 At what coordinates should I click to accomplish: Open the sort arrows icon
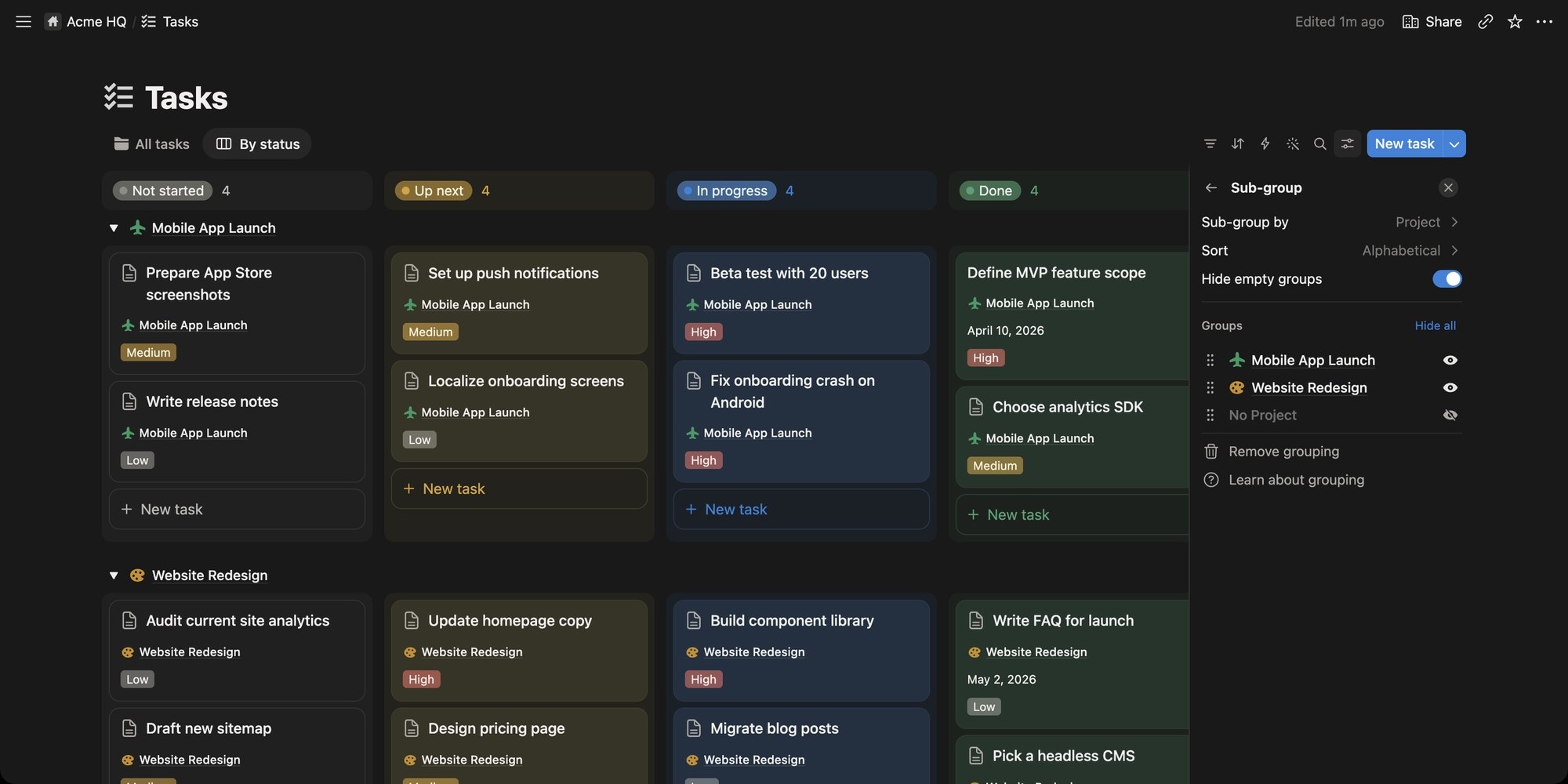point(1237,143)
